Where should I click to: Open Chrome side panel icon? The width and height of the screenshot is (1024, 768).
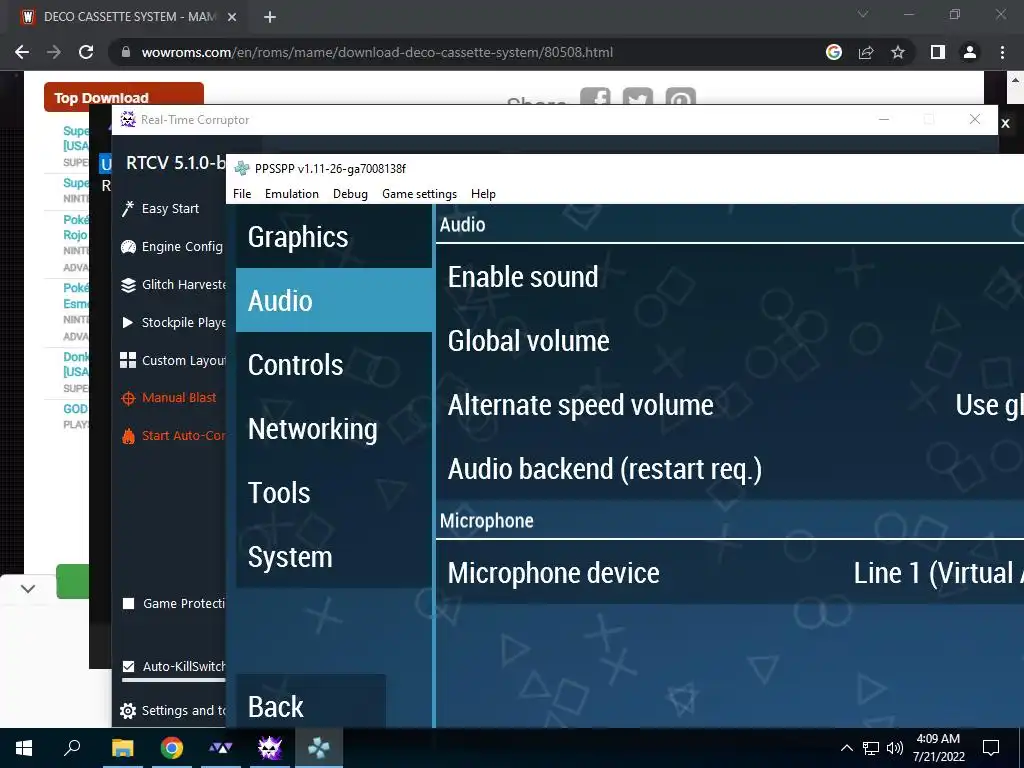pos(938,52)
